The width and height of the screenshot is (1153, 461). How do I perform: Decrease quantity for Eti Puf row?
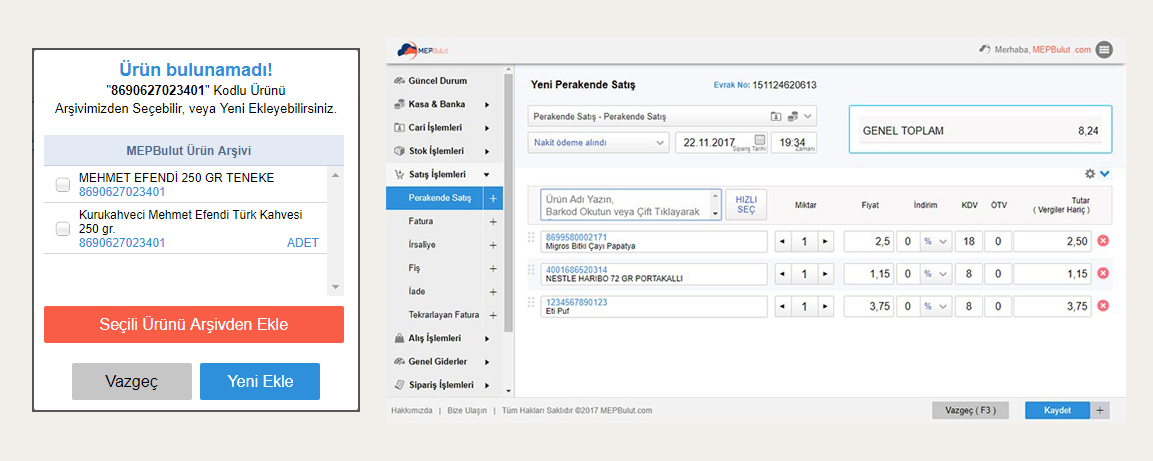782,306
